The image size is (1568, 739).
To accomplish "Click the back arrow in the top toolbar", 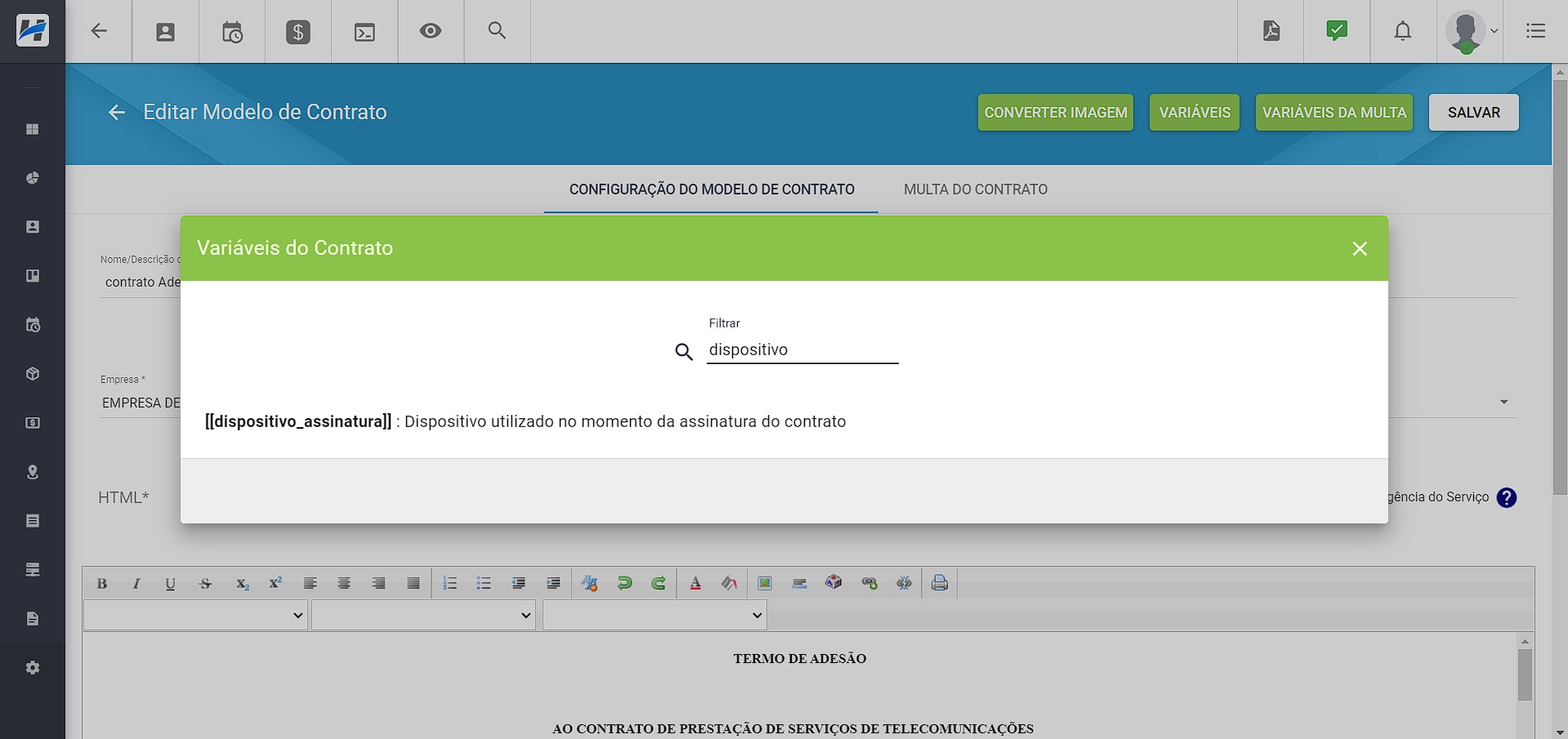I will coord(99,31).
